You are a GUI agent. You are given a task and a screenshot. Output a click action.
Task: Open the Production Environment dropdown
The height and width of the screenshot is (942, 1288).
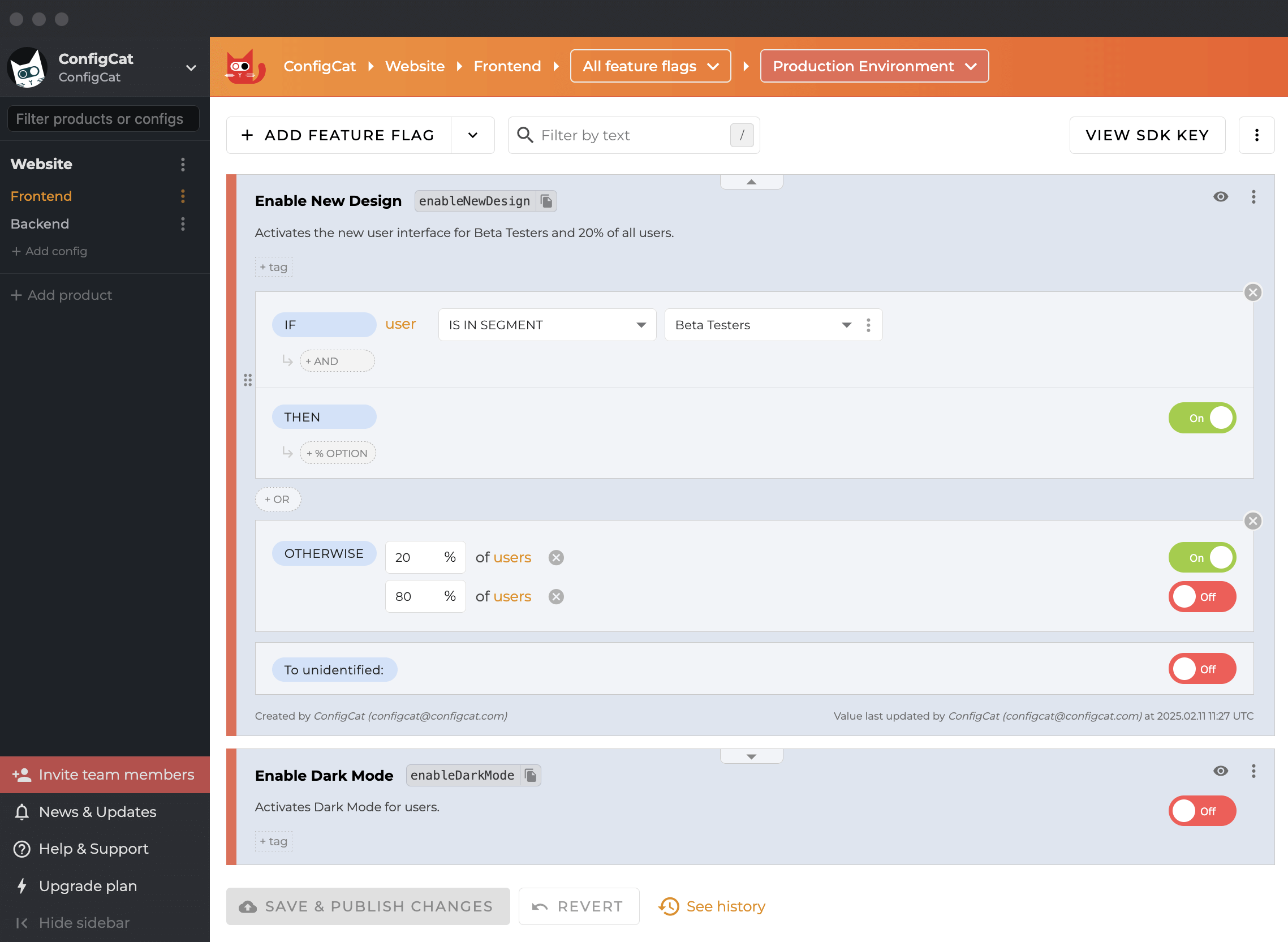click(x=874, y=66)
